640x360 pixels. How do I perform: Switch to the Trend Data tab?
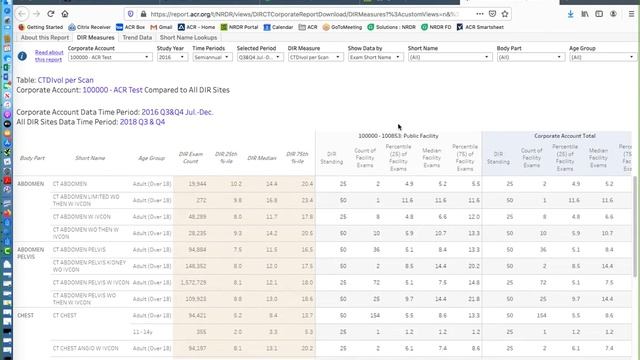click(x=137, y=38)
